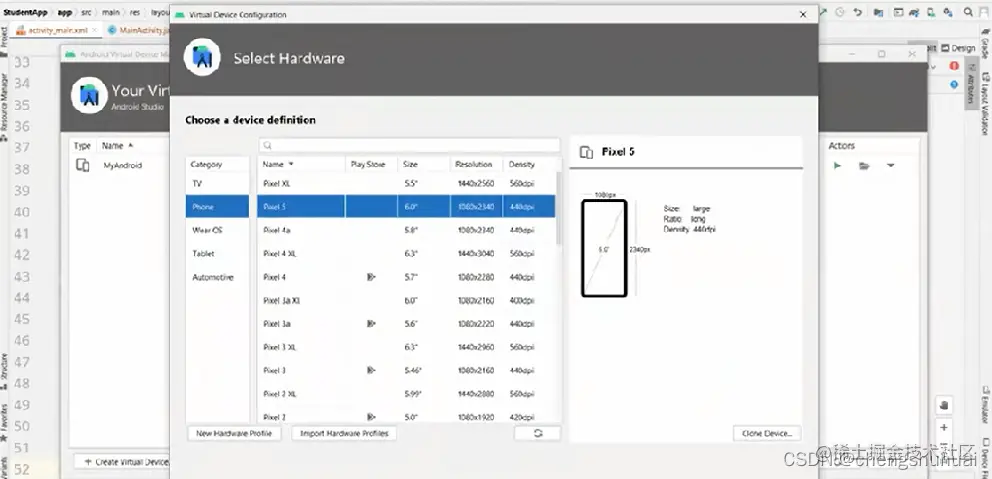Click Play Store icon in Pixel 3 row
992x479 pixels.
click(x=371, y=370)
